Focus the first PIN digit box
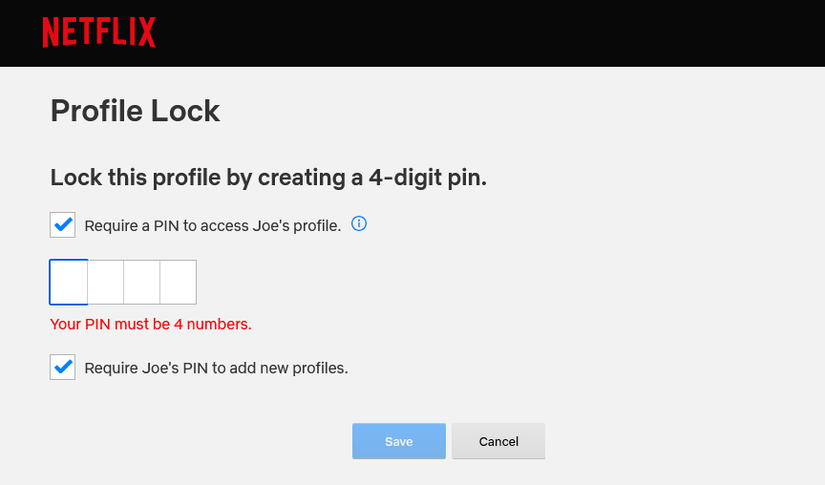Screen dimensions: 825x485 coord(69,282)
